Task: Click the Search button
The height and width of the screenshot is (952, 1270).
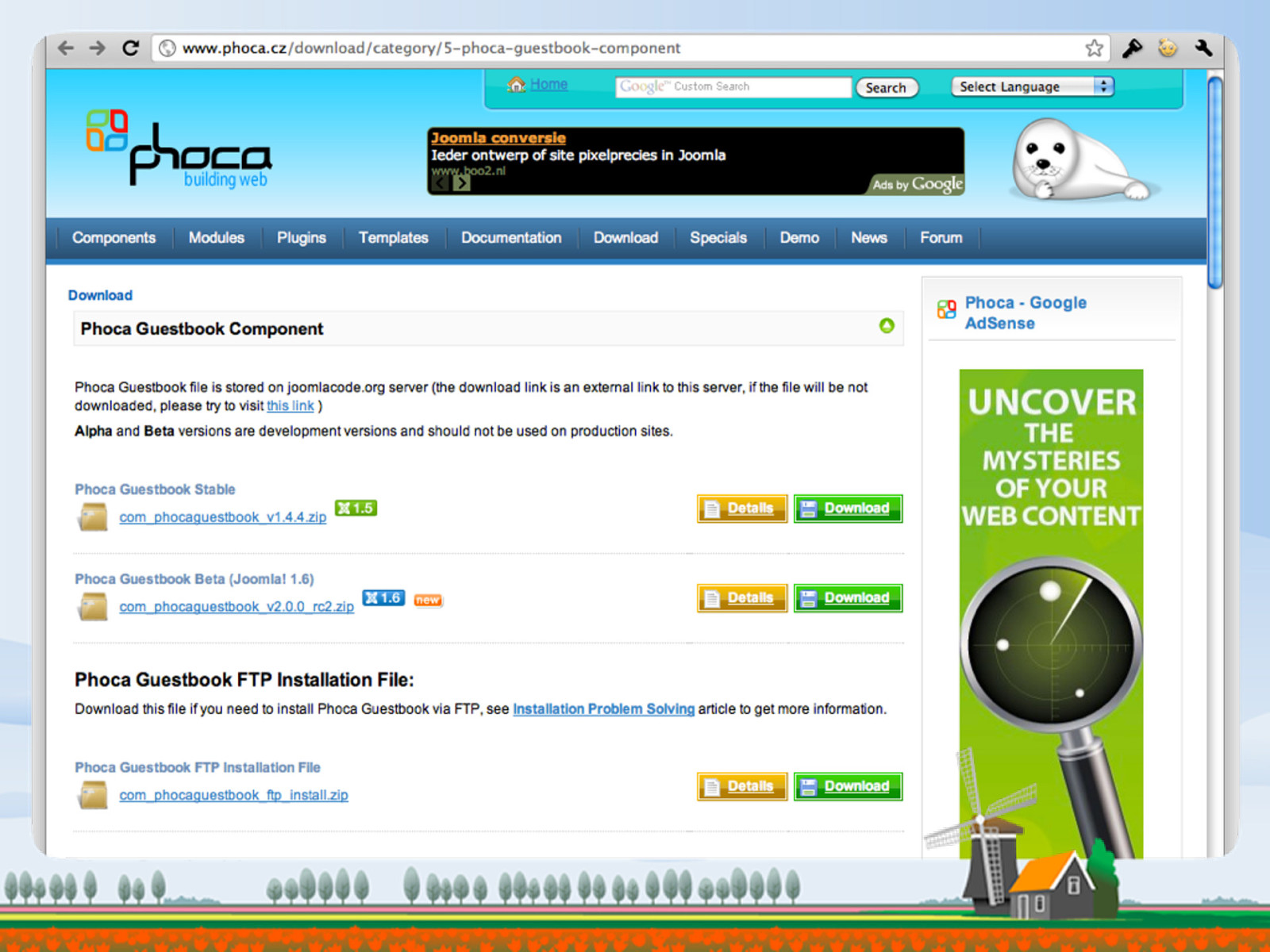Action: point(886,87)
